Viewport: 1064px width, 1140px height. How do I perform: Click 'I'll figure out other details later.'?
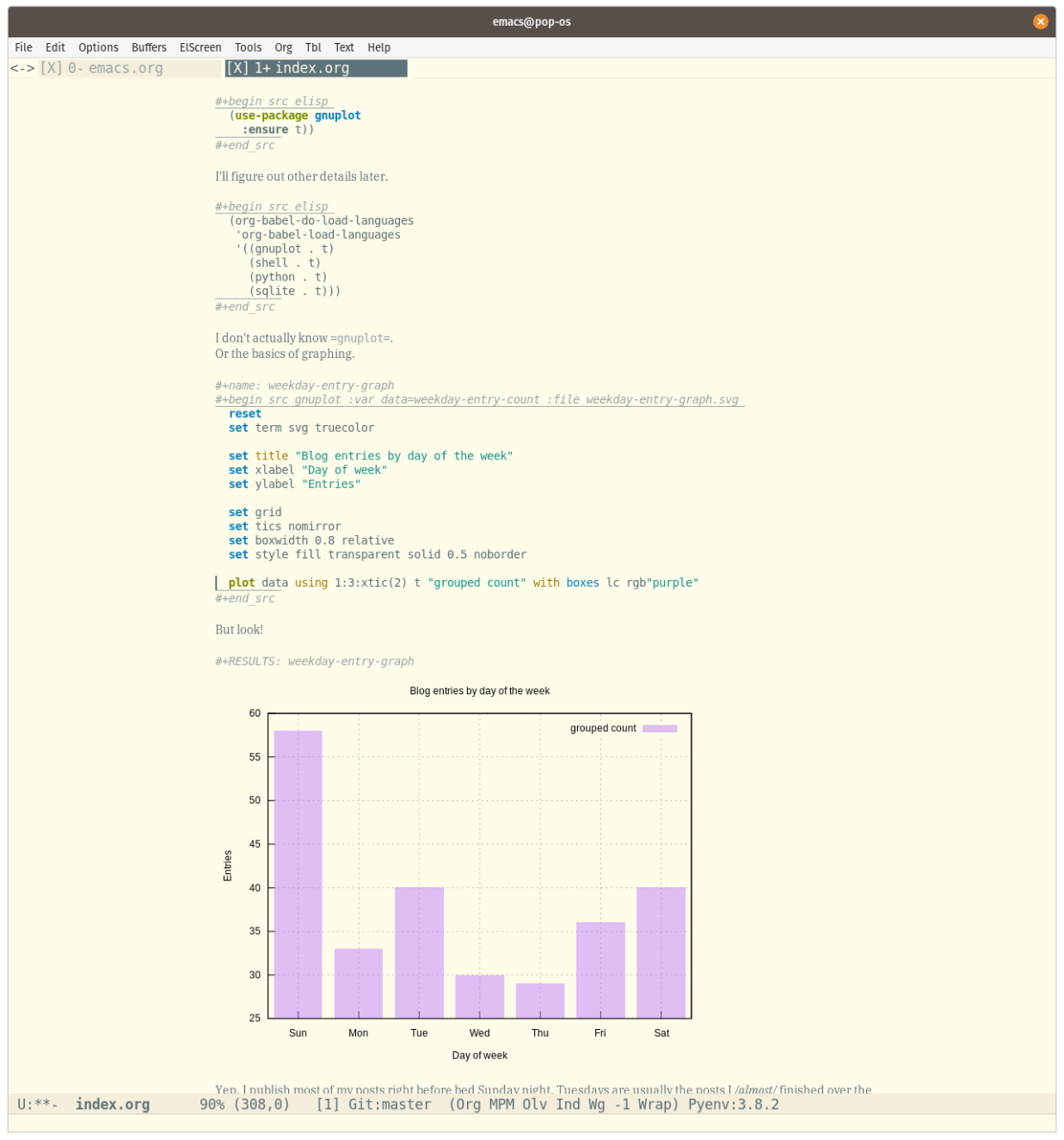tap(301, 176)
